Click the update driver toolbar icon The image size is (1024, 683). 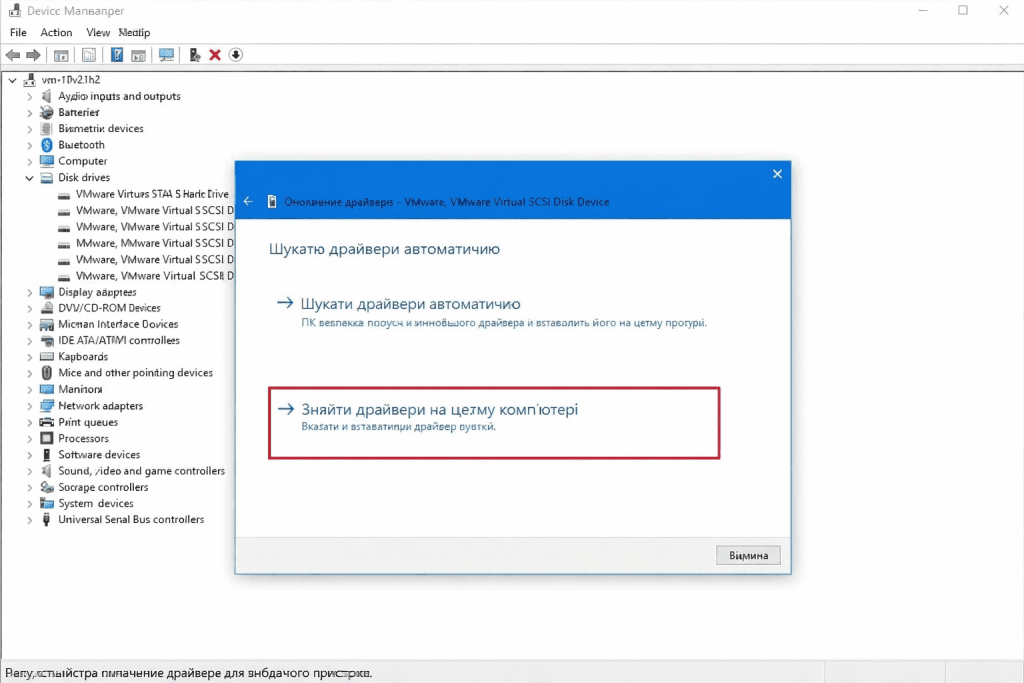tap(195, 55)
